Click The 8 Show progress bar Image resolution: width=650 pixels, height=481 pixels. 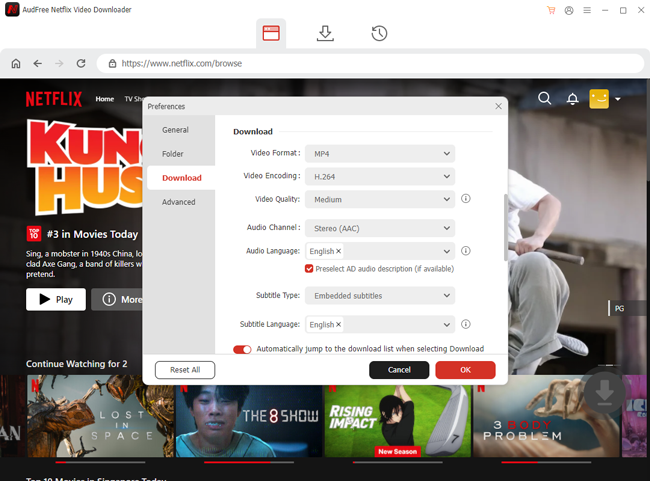(249, 462)
